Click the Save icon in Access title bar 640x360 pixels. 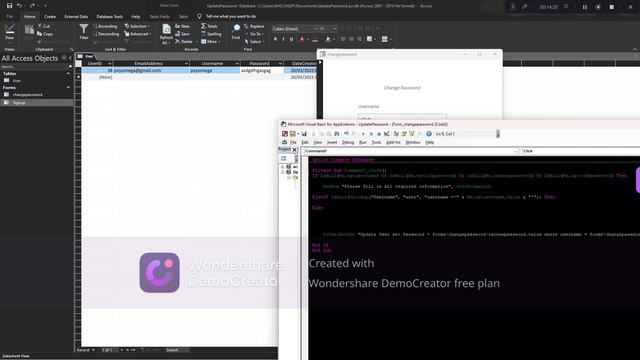click(9, 6)
